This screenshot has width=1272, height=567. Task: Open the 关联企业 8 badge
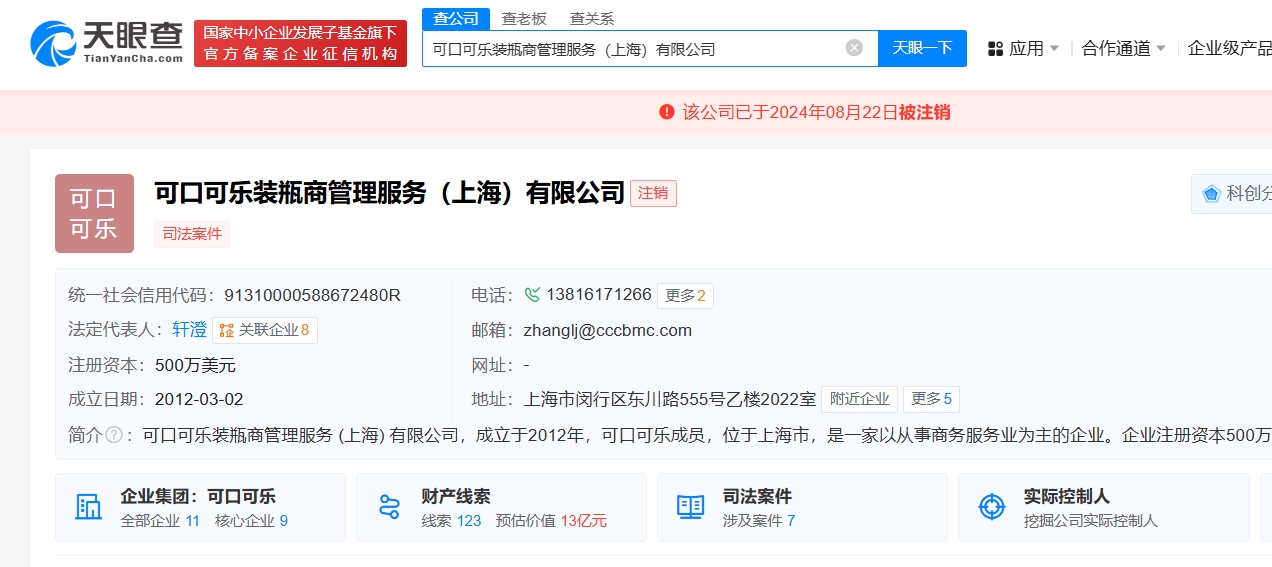(265, 330)
